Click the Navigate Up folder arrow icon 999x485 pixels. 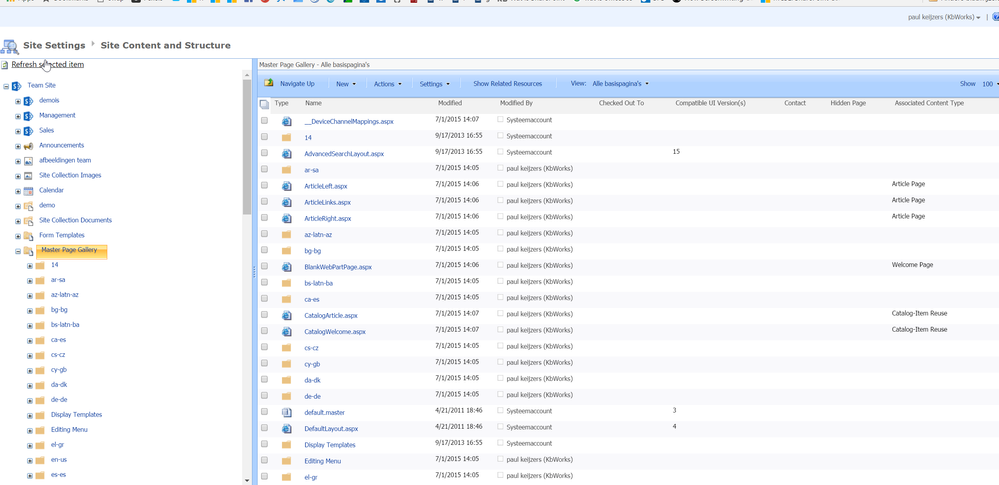[x=269, y=83]
